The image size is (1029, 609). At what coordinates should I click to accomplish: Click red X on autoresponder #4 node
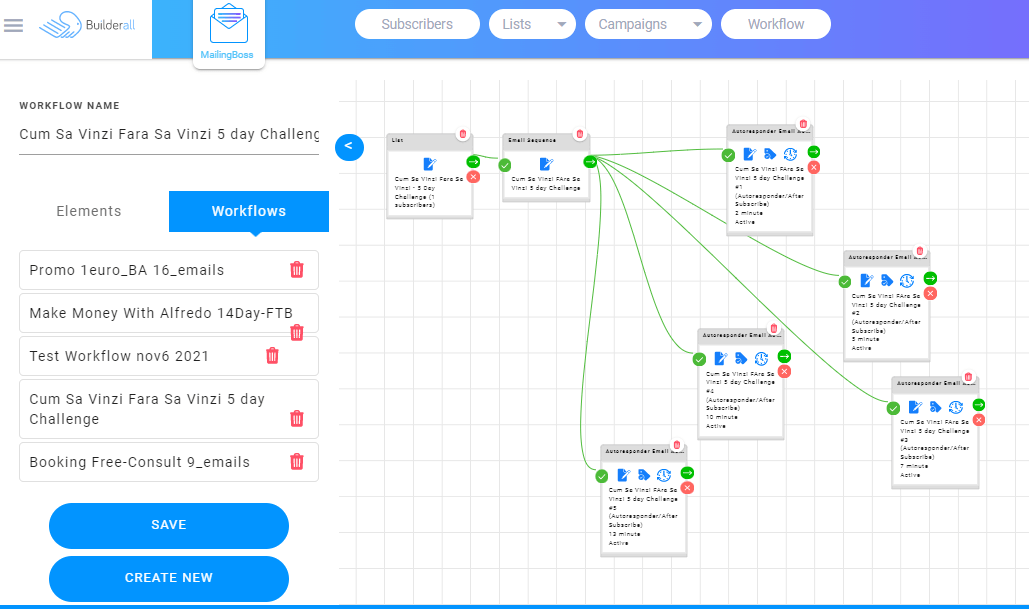point(784,371)
